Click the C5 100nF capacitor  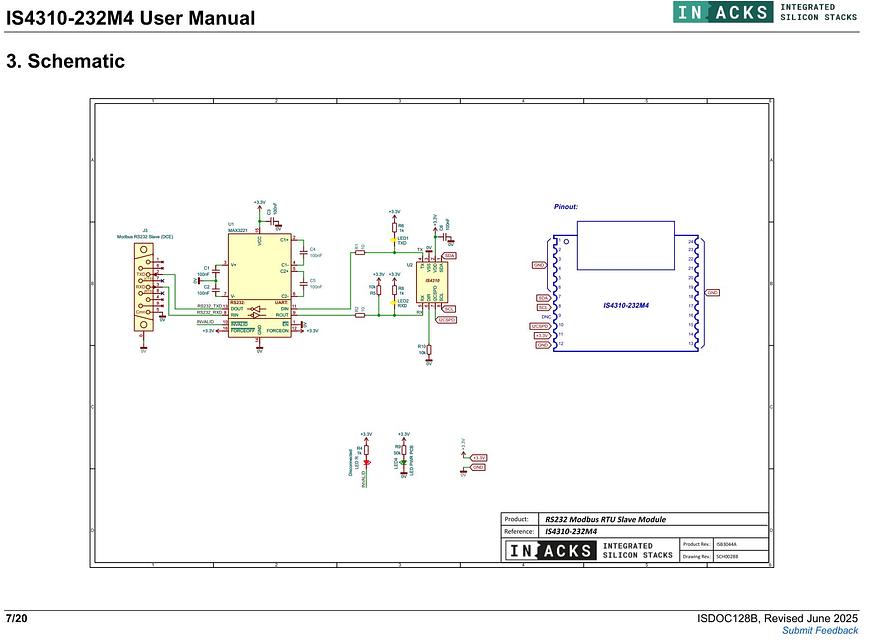click(x=303, y=284)
